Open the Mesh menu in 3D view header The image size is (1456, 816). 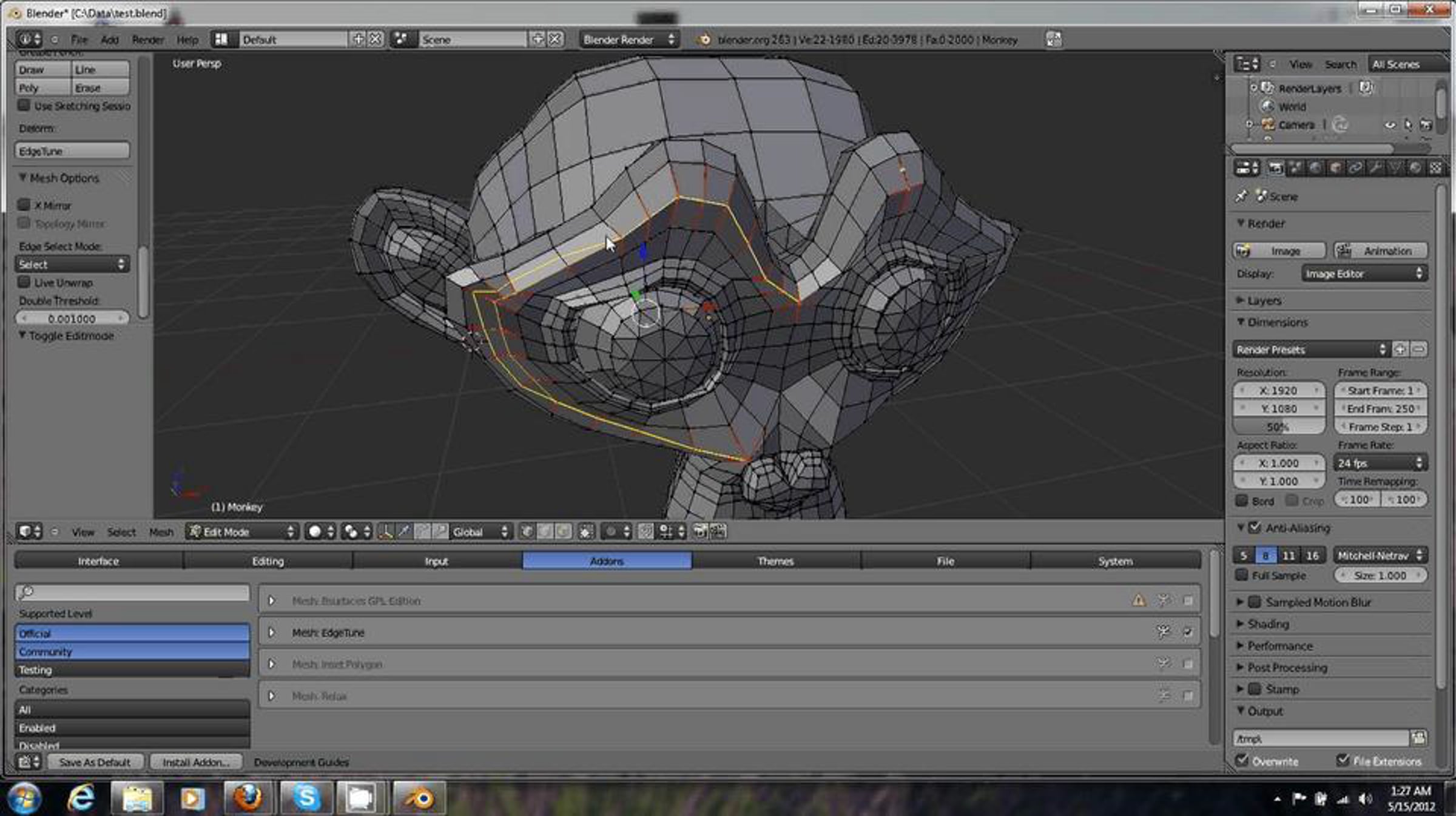[x=161, y=532]
